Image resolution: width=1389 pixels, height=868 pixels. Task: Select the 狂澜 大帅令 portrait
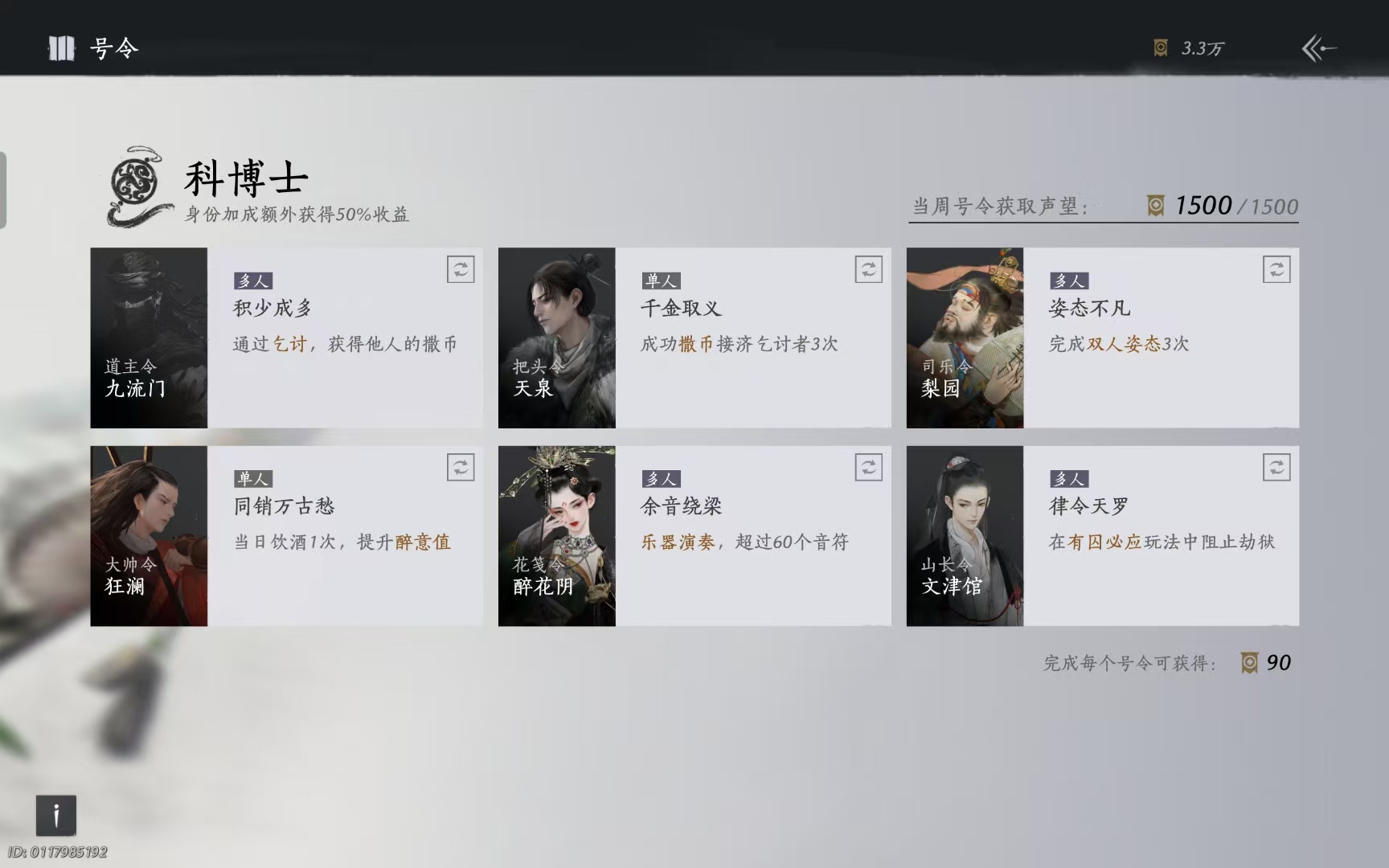(x=149, y=536)
